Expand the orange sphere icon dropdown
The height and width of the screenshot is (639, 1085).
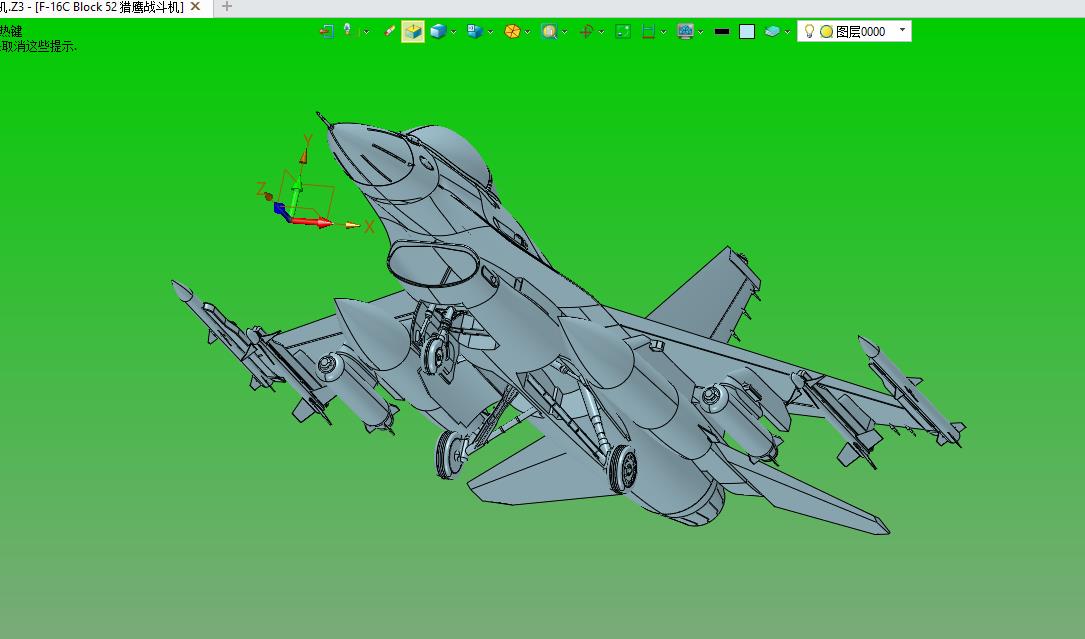[x=527, y=32]
